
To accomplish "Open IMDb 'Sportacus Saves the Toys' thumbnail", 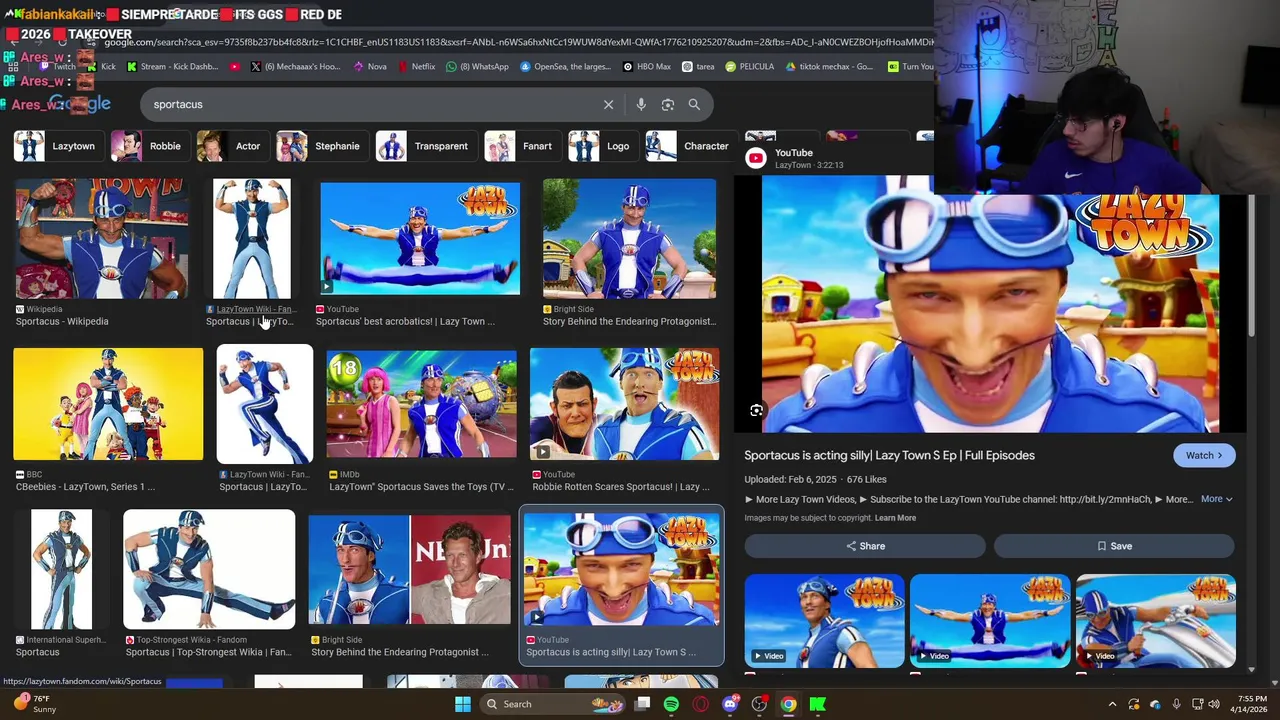I will pyautogui.click(x=421, y=404).
